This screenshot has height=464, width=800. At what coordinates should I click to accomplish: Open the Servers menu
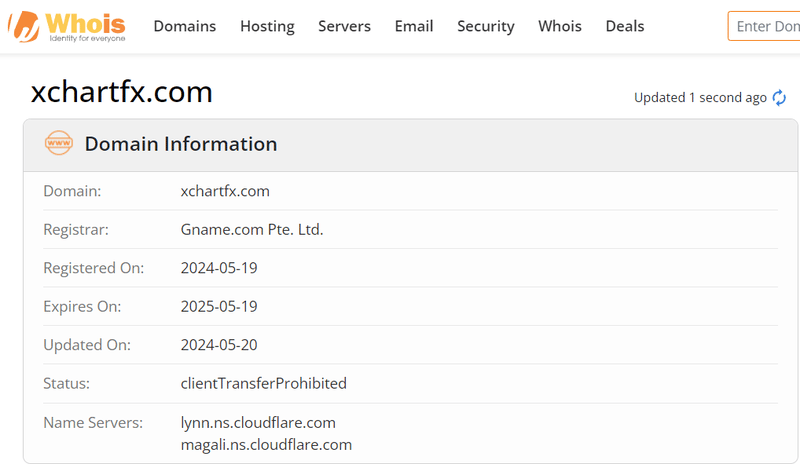pos(344,26)
